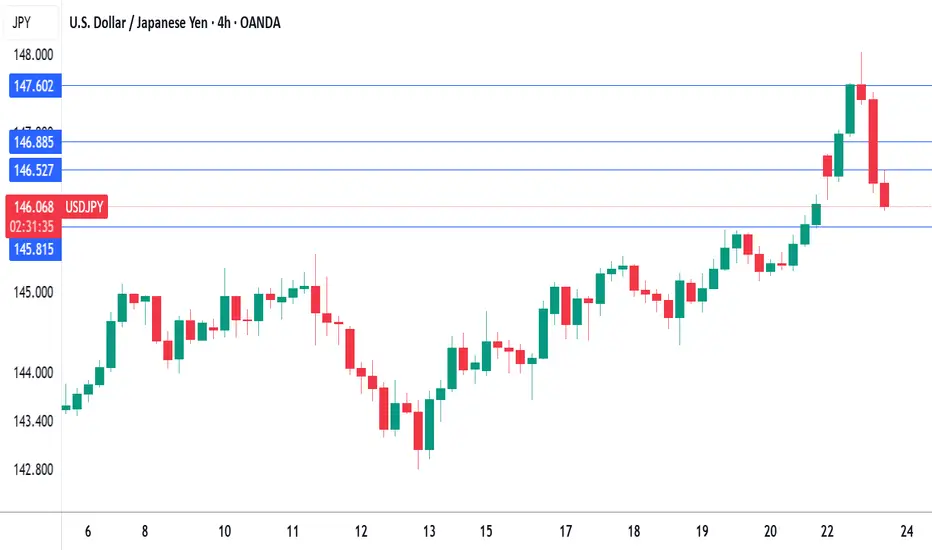The width and height of the screenshot is (932, 550).
Task: Click the 143.400 price axis label
Action: [x=33, y=421]
